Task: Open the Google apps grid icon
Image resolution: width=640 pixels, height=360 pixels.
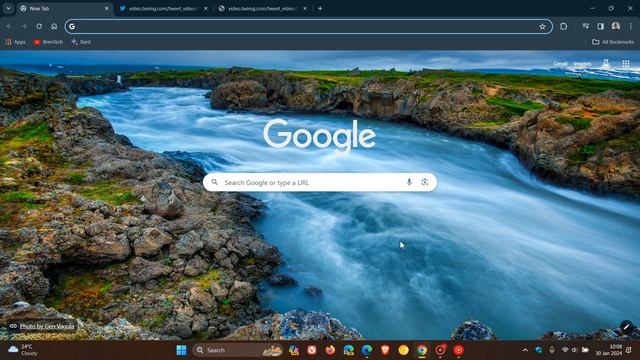Action: tap(626, 64)
